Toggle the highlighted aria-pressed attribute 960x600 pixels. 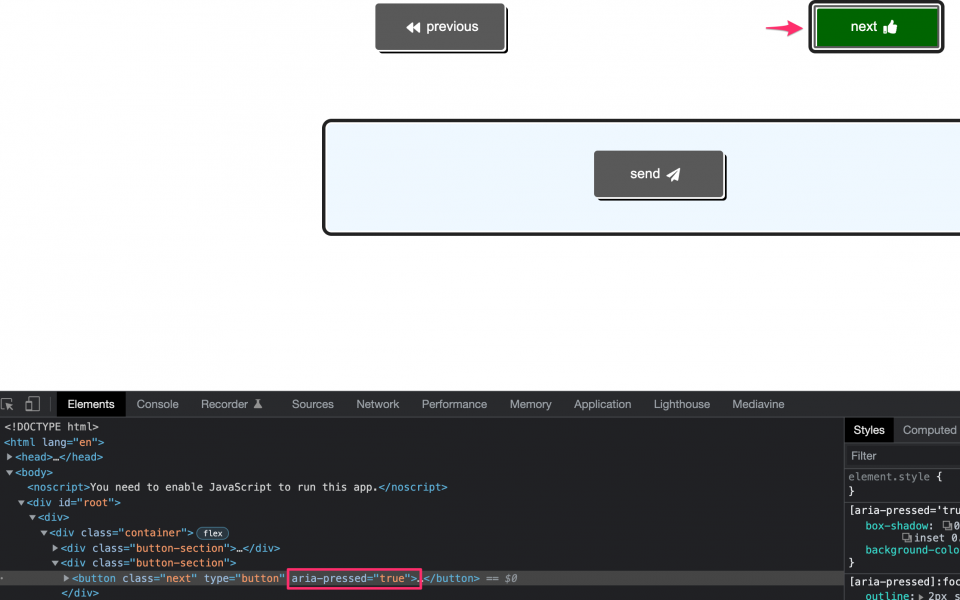(353, 578)
